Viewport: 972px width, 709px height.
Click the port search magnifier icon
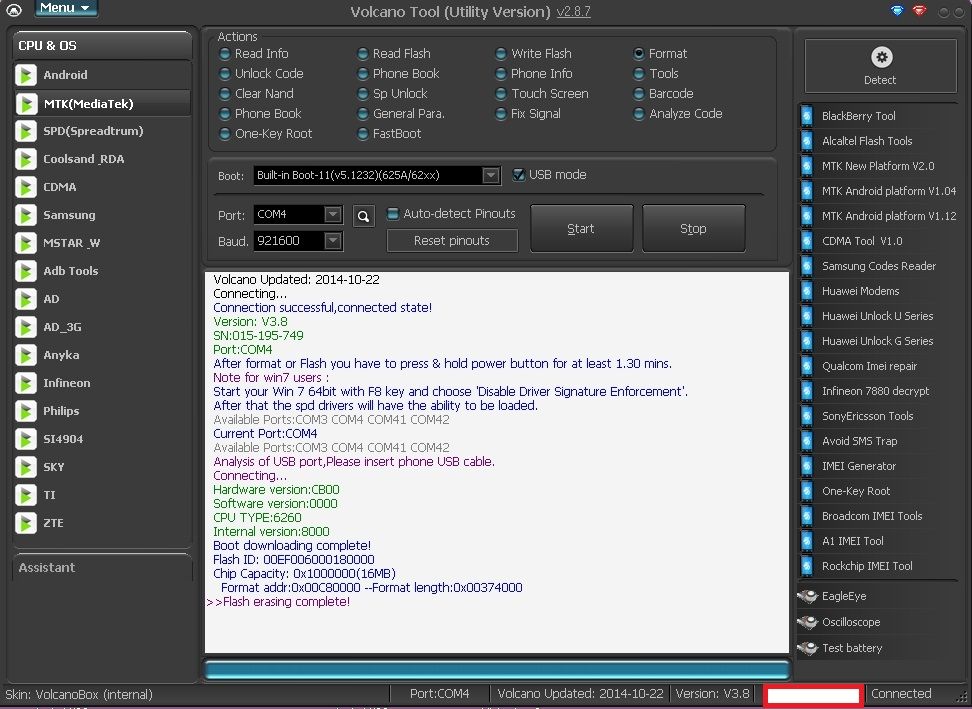tap(362, 215)
